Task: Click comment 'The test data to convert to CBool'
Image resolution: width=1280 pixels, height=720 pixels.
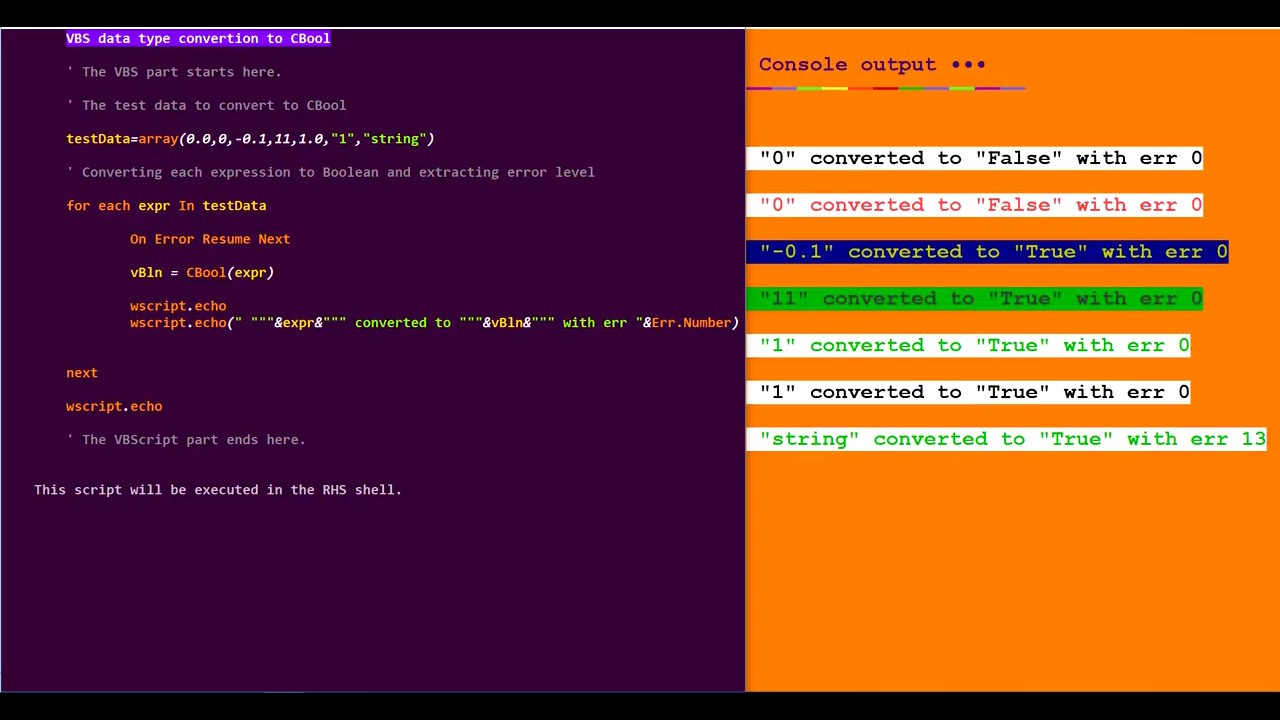Action: pos(206,105)
